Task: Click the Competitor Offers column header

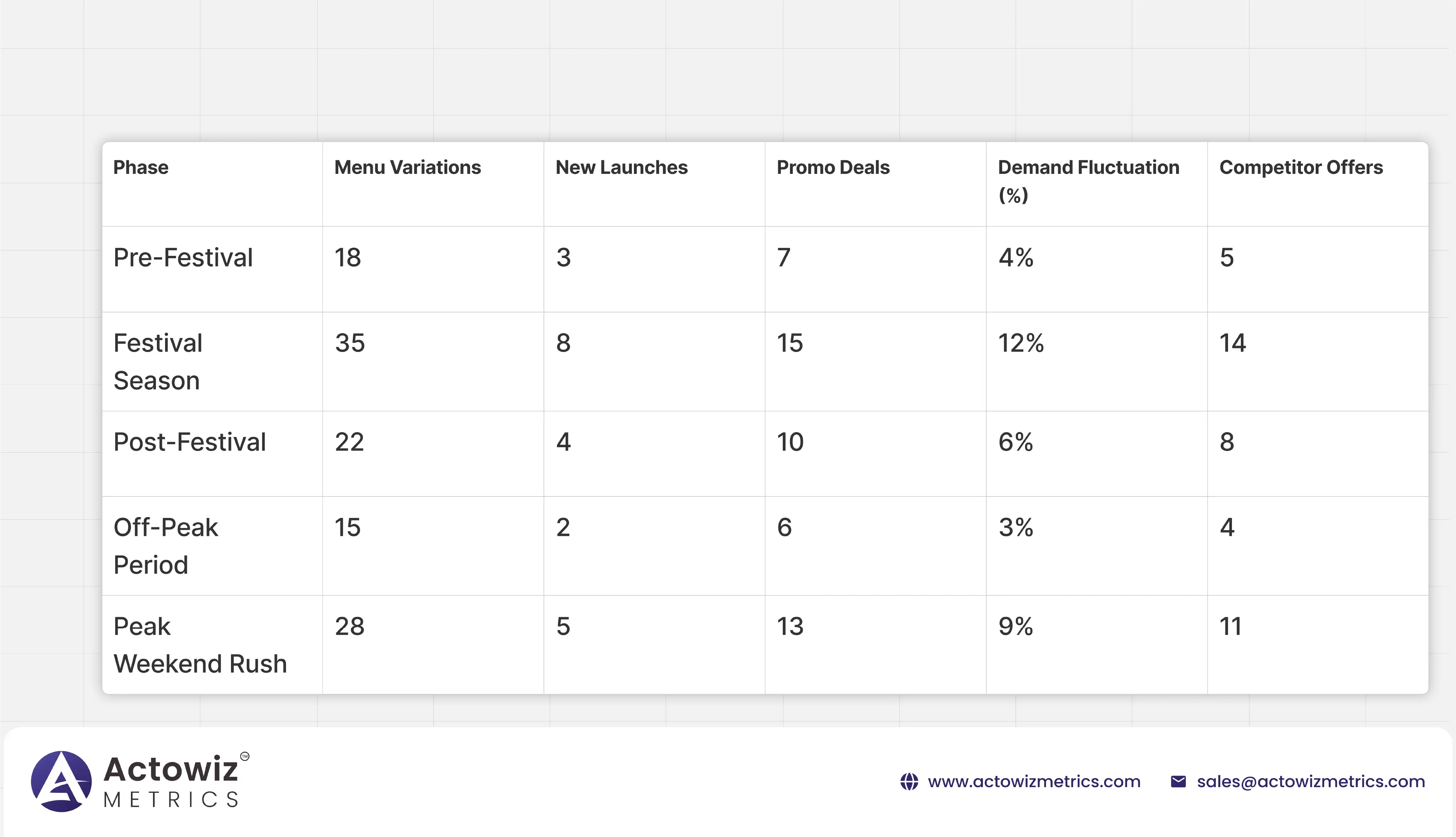Action: click(x=1301, y=167)
